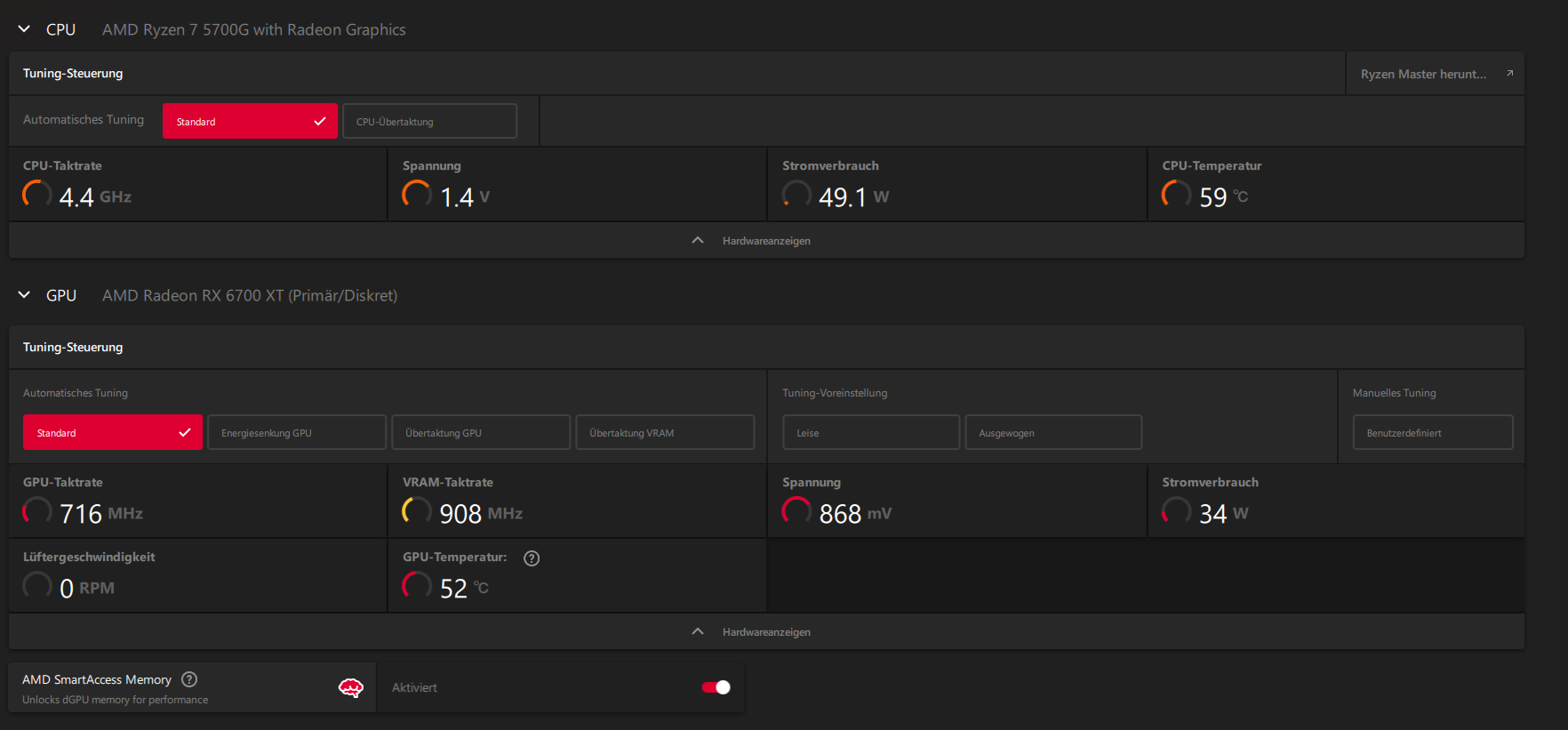The width and height of the screenshot is (1568, 730).
Task: Click the Aktiviert status label
Action: [414, 687]
